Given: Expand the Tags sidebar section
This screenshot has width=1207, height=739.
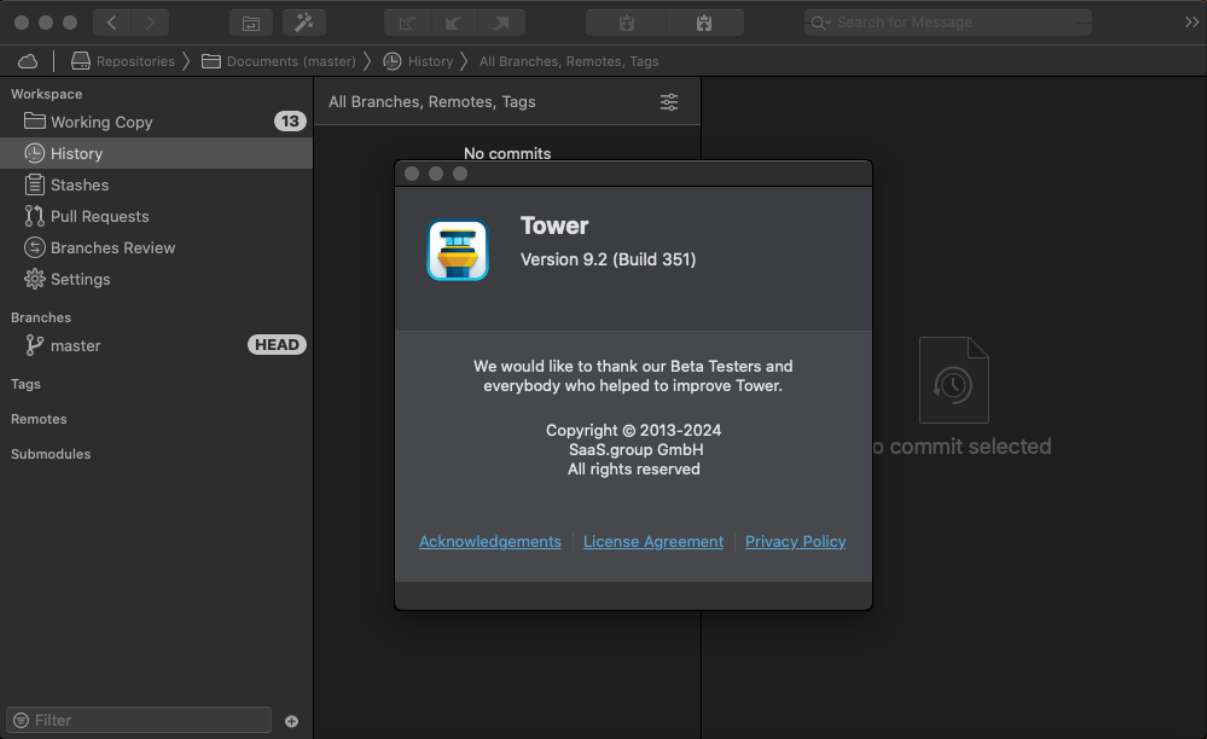Looking at the screenshot, I should [26, 384].
